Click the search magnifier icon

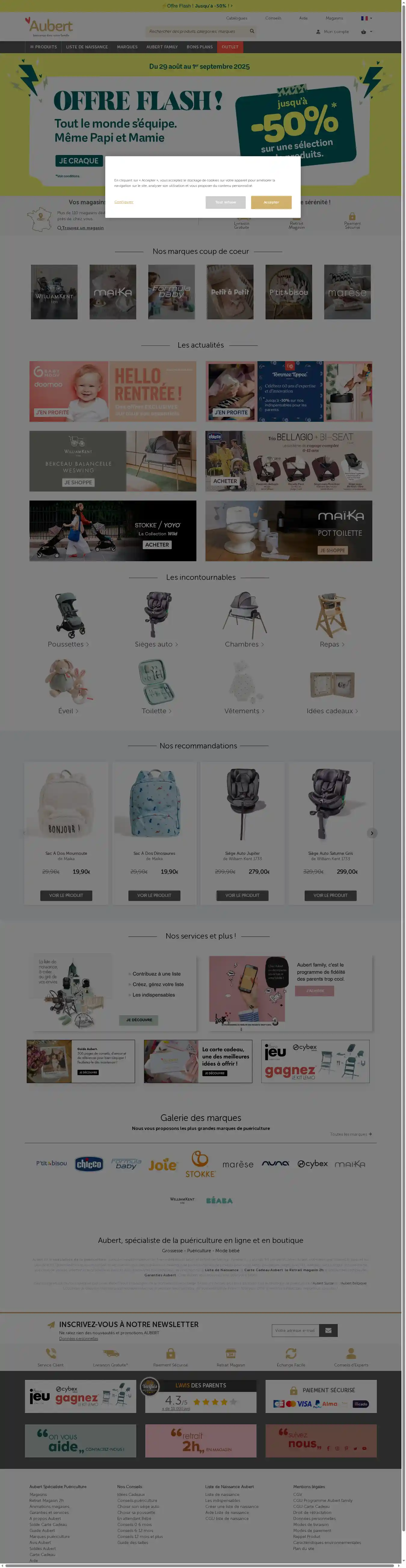tap(252, 31)
